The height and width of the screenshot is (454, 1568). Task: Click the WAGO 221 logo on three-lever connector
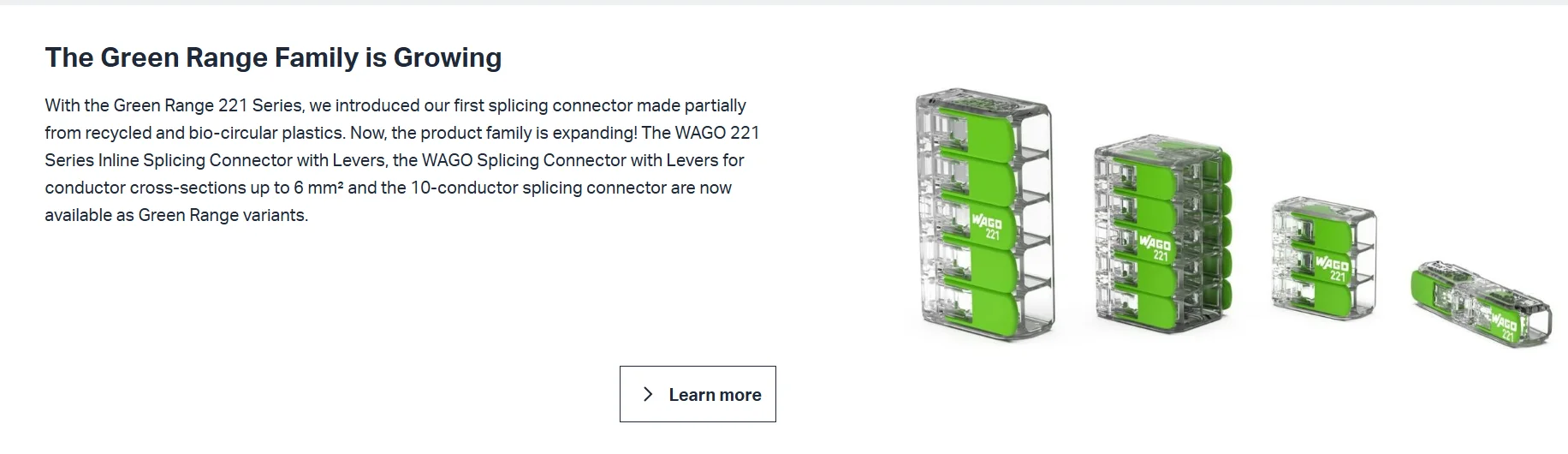(x=1331, y=267)
